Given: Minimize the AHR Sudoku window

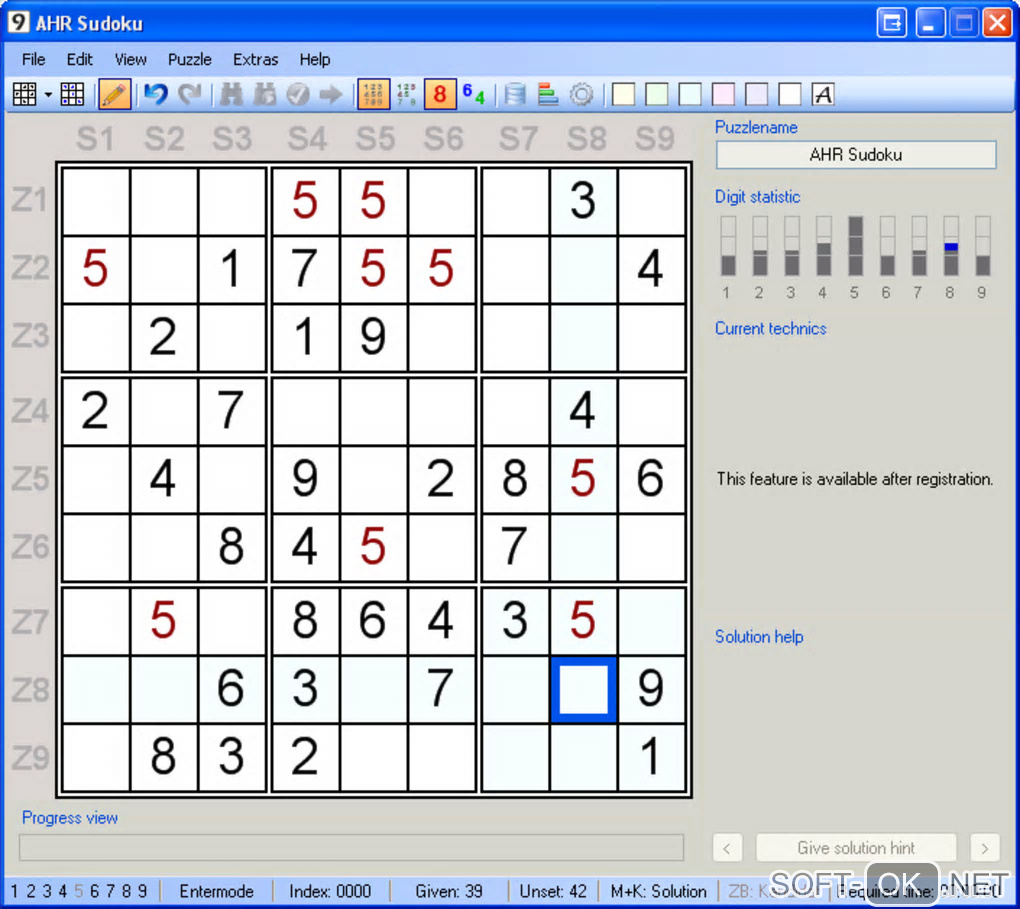Looking at the screenshot, I should click(x=930, y=23).
